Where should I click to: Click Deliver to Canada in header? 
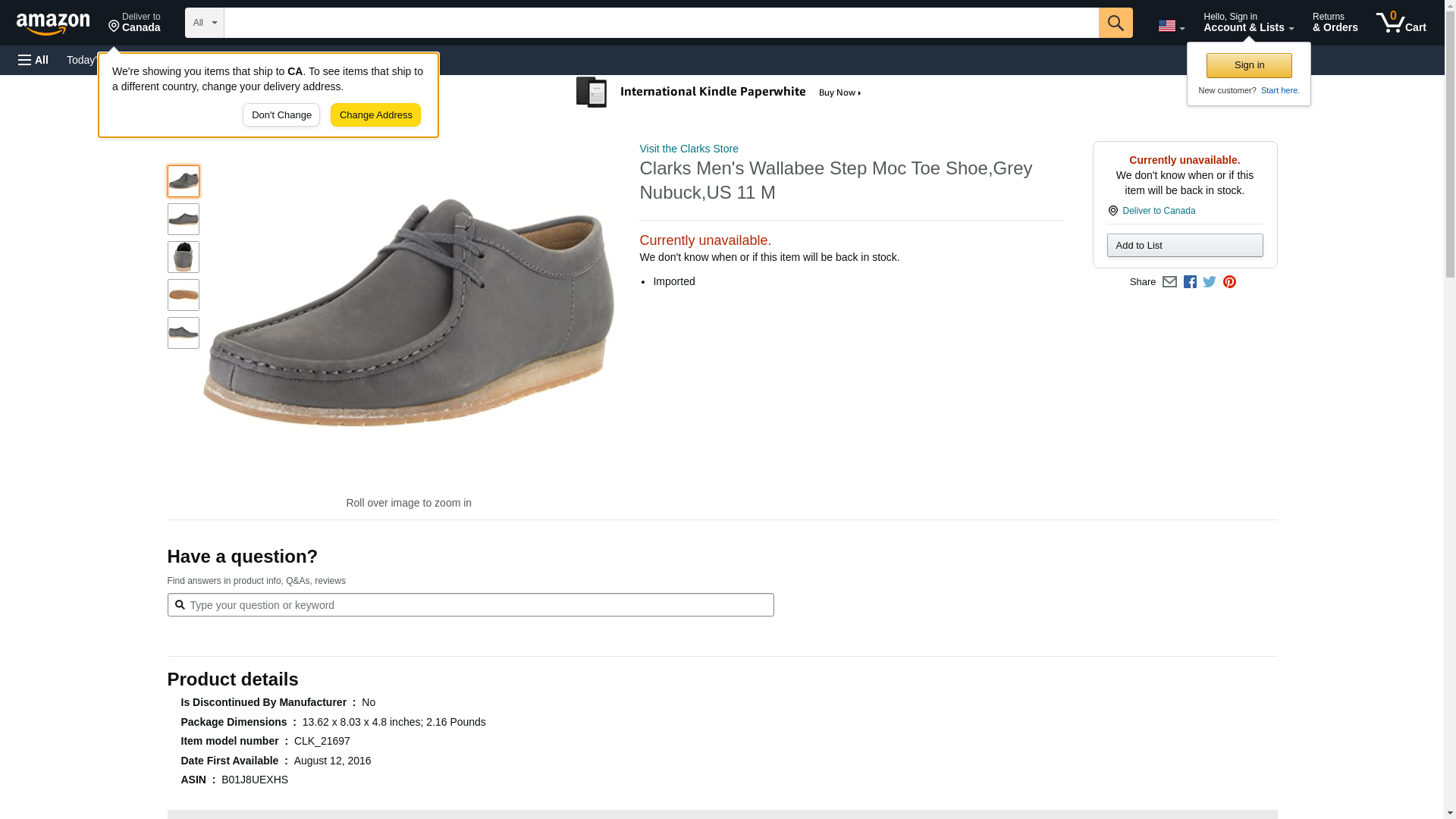[x=134, y=23]
